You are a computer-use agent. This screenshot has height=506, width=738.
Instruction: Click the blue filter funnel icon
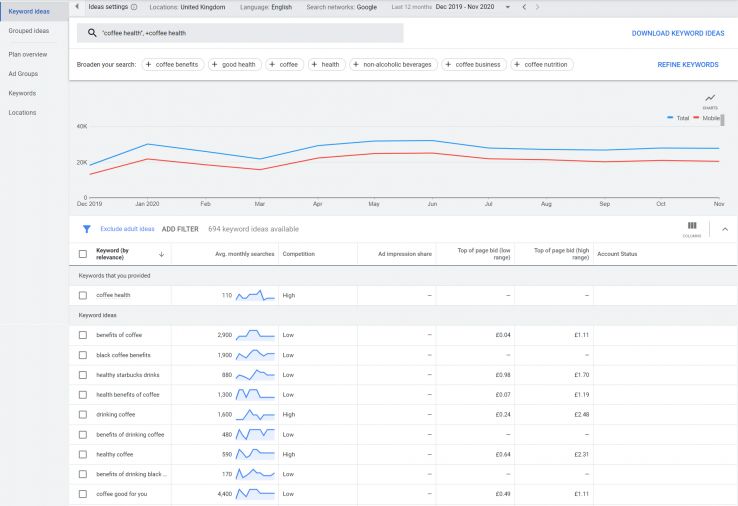coord(86,229)
